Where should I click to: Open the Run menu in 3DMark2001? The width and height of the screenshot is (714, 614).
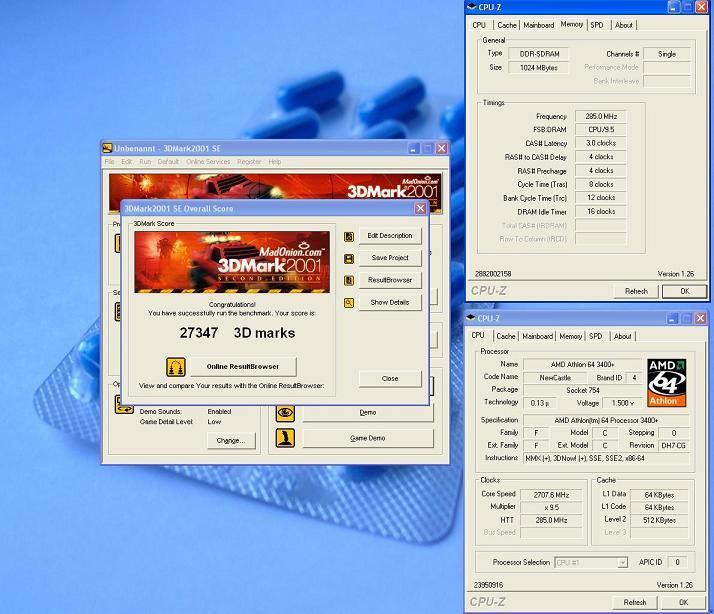pos(145,162)
